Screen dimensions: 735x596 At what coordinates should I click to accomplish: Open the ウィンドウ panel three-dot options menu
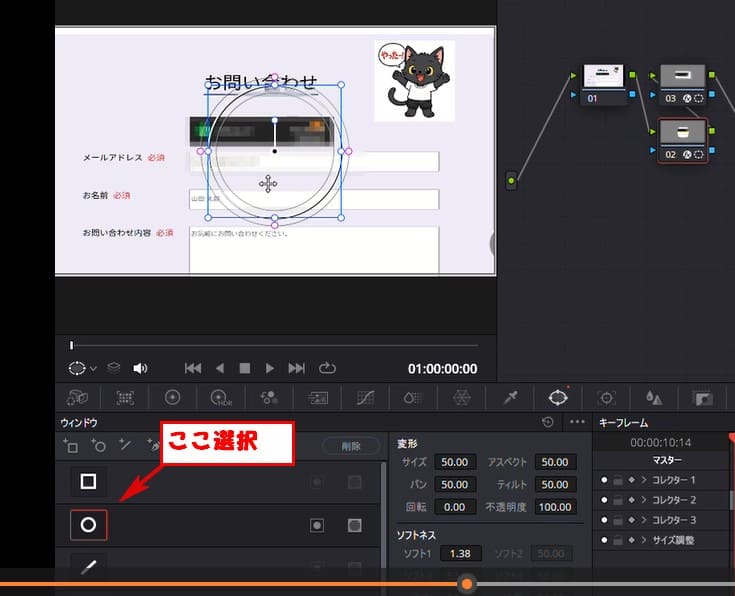[x=577, y=422]
